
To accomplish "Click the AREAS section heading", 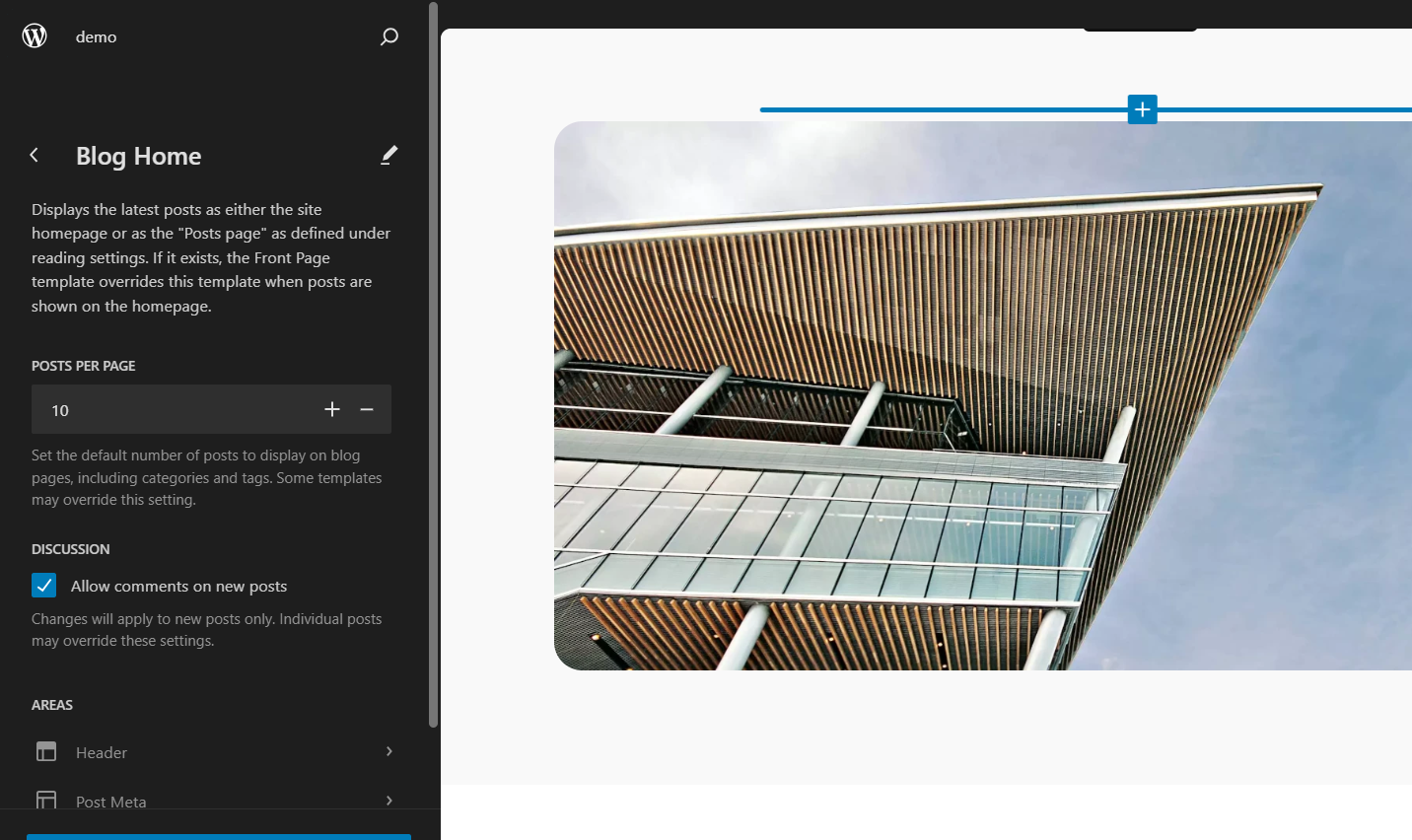I will point(52,705).
